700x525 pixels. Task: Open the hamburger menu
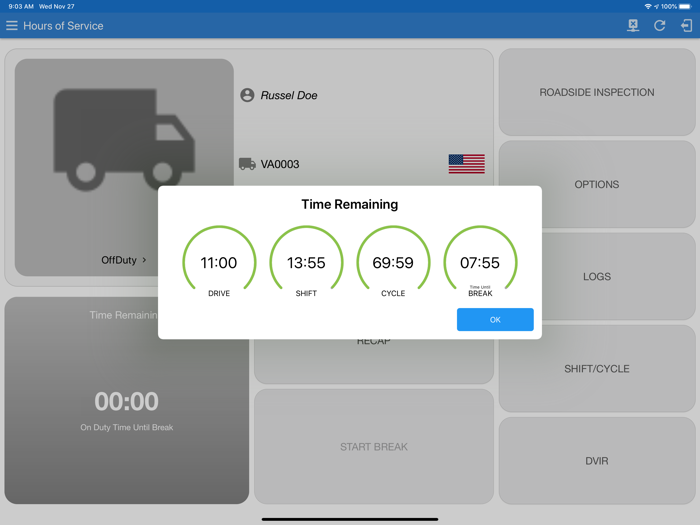[12, 26]
